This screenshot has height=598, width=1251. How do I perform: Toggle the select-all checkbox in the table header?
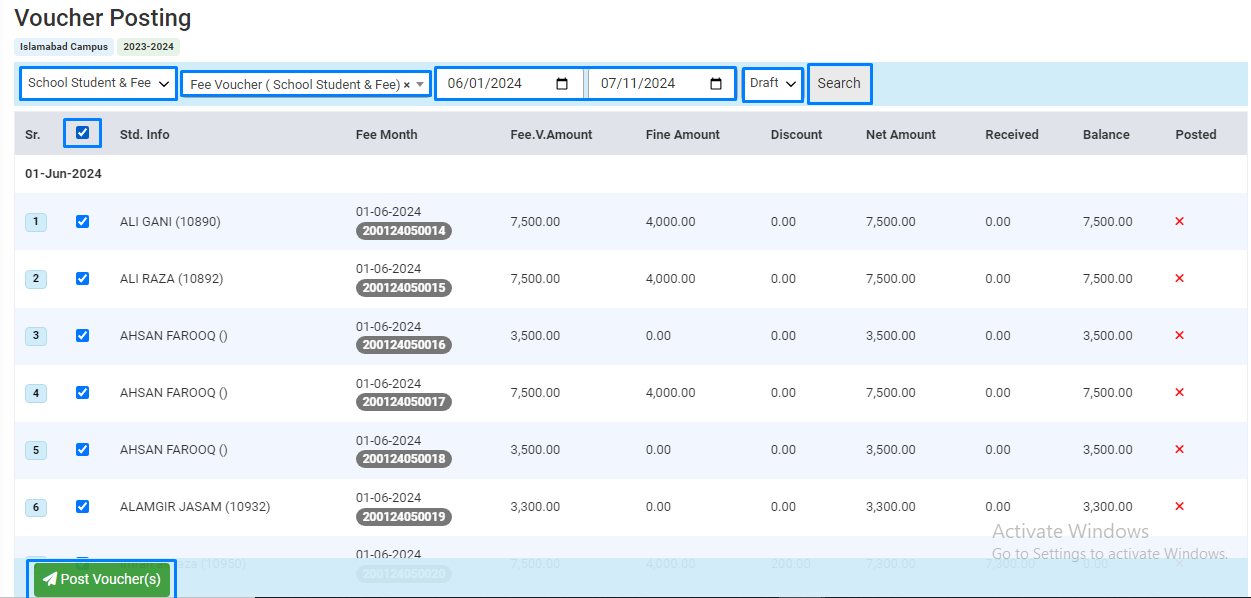(x=82, y=133)
